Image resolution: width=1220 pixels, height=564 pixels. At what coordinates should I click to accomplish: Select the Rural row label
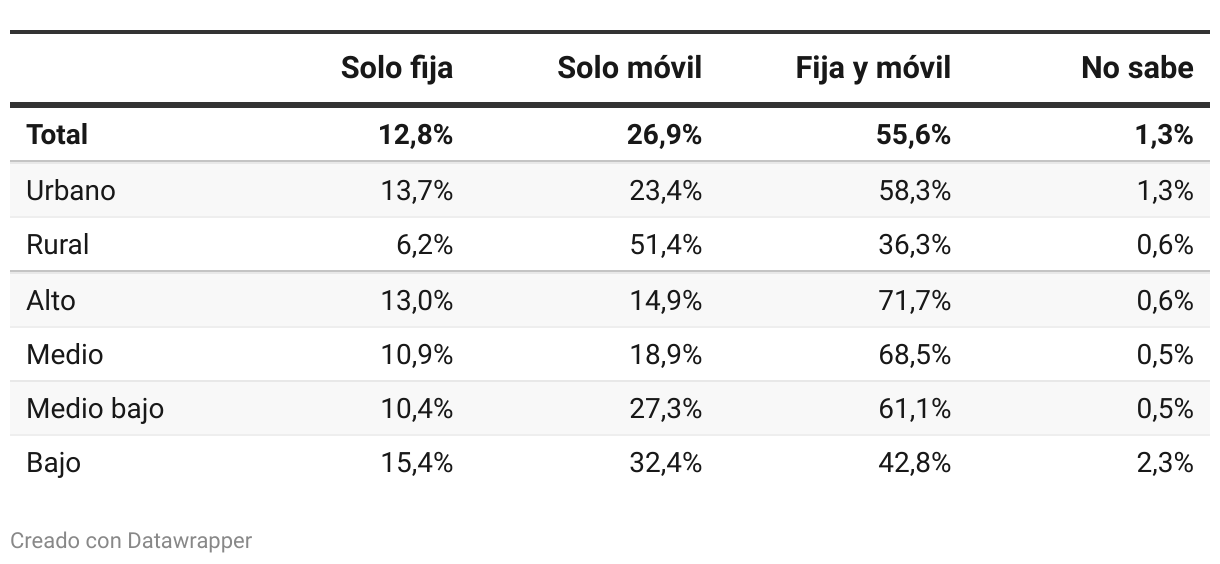(57, 245)
